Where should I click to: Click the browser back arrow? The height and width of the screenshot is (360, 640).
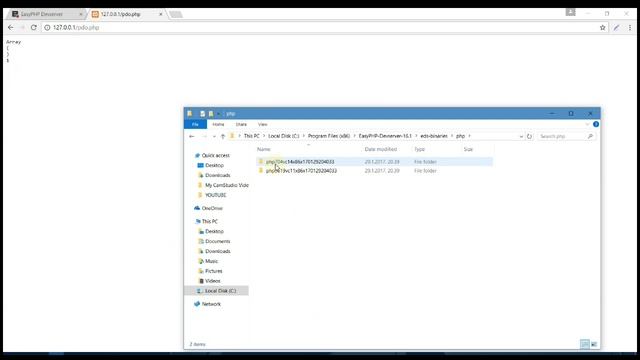(x=11, y=27)
